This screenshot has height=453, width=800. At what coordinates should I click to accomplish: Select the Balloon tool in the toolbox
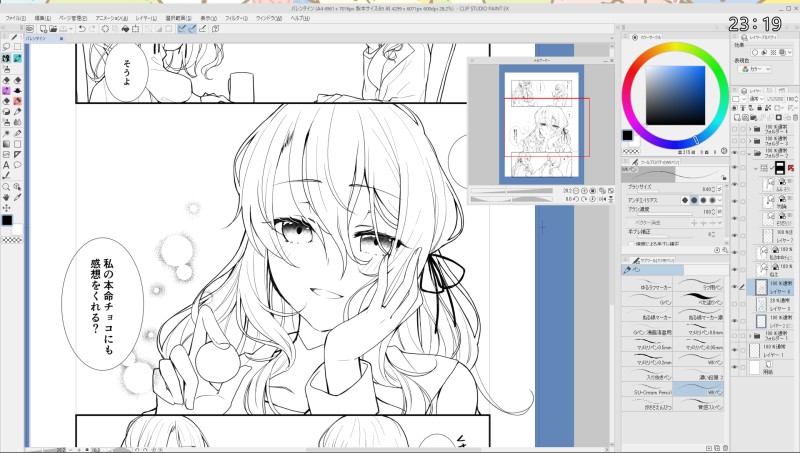tap(17, 165)
